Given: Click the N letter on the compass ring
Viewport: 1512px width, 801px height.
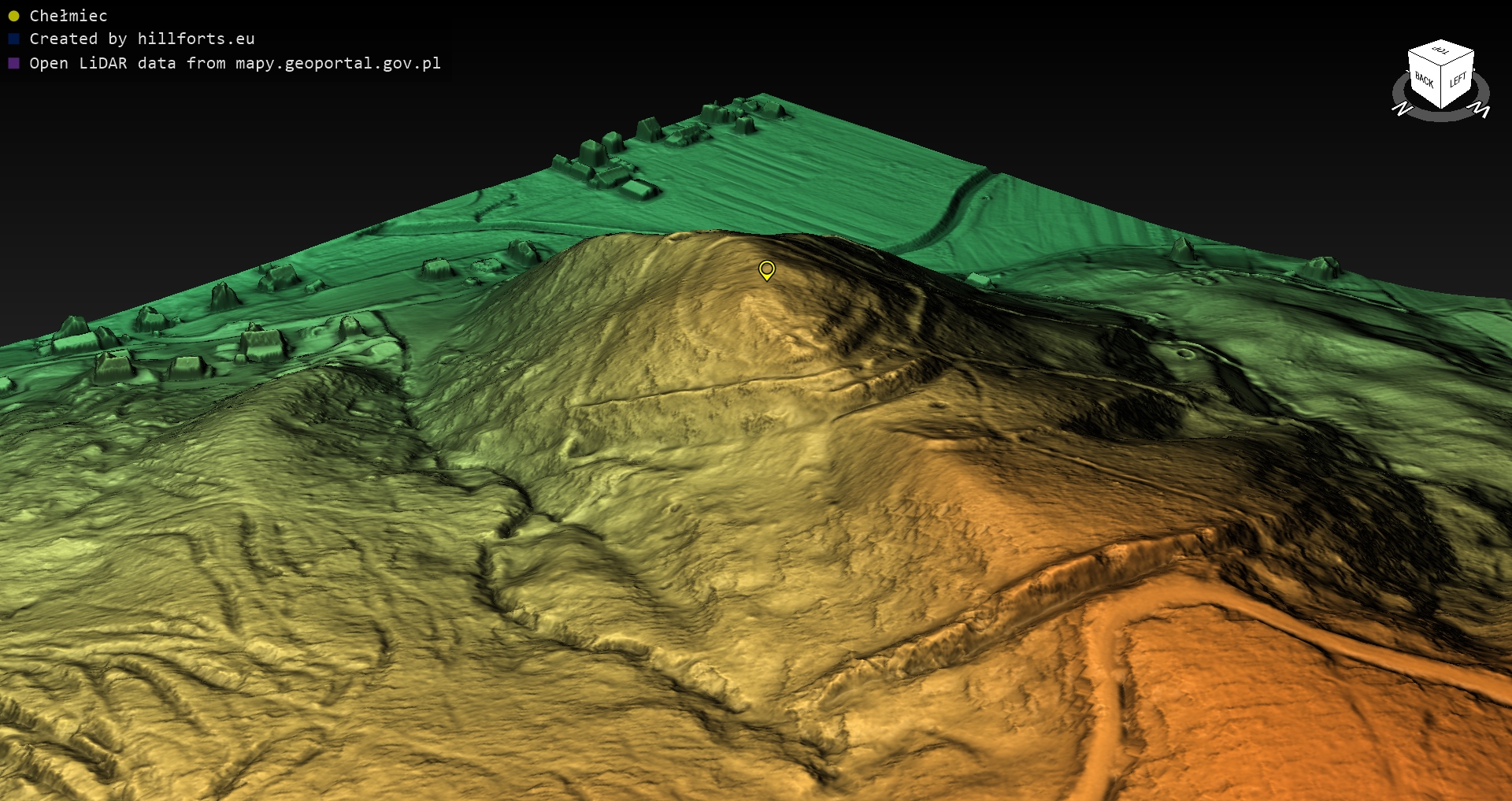Looking at the screenshot, I should click(1402, 109).
